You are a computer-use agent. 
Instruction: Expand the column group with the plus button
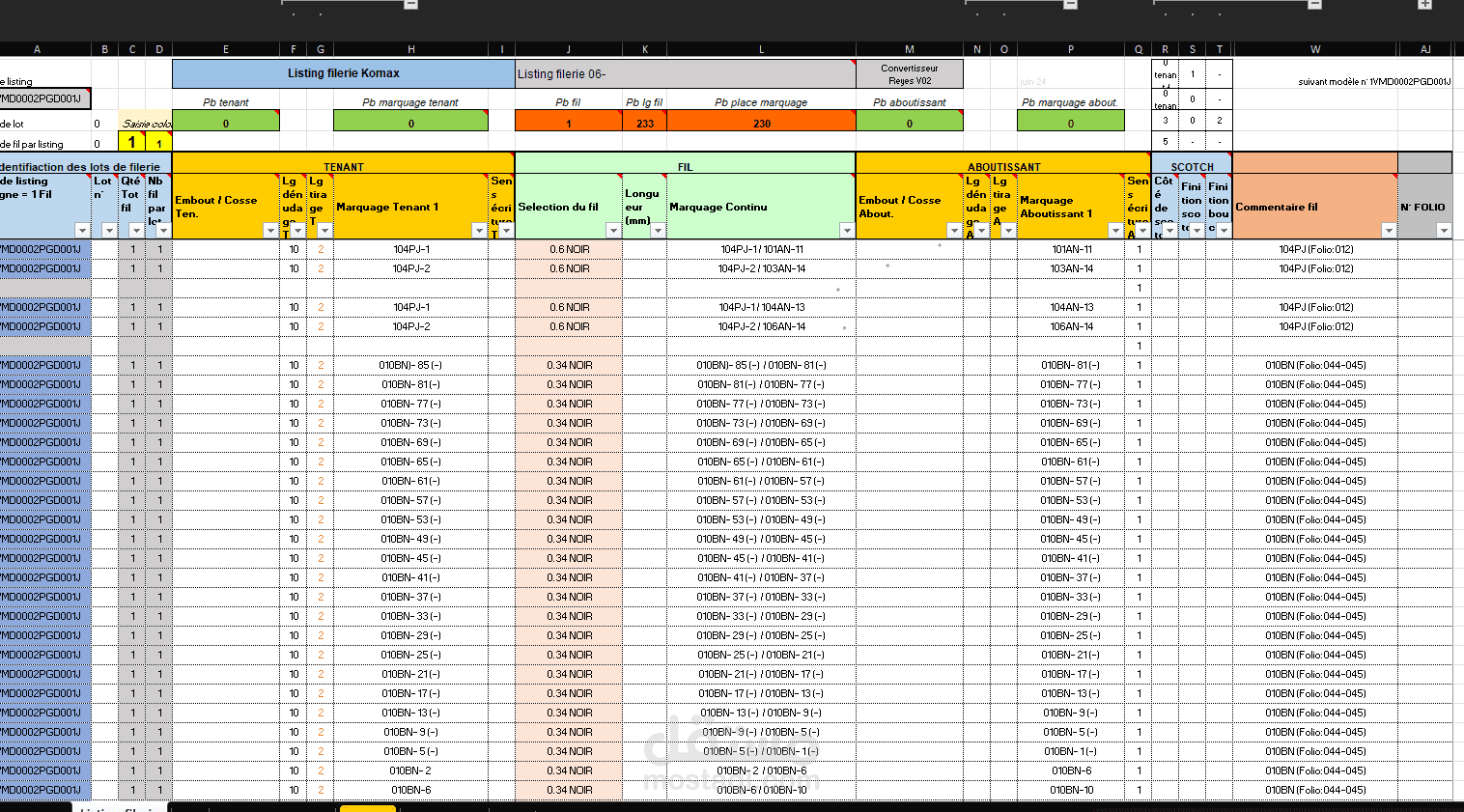coord(1424,4)
